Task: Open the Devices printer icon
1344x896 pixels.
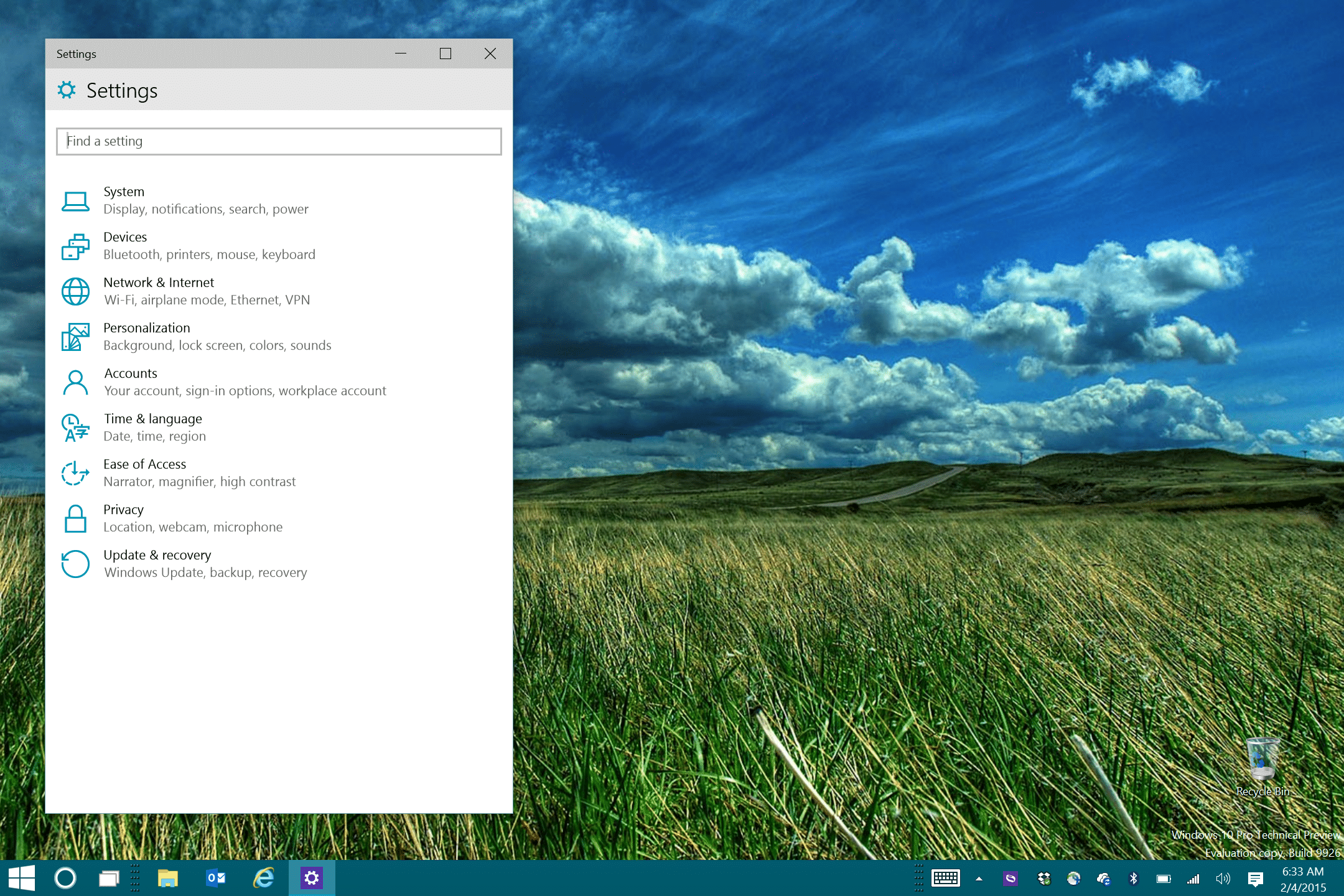Action: tap(75, 246)
